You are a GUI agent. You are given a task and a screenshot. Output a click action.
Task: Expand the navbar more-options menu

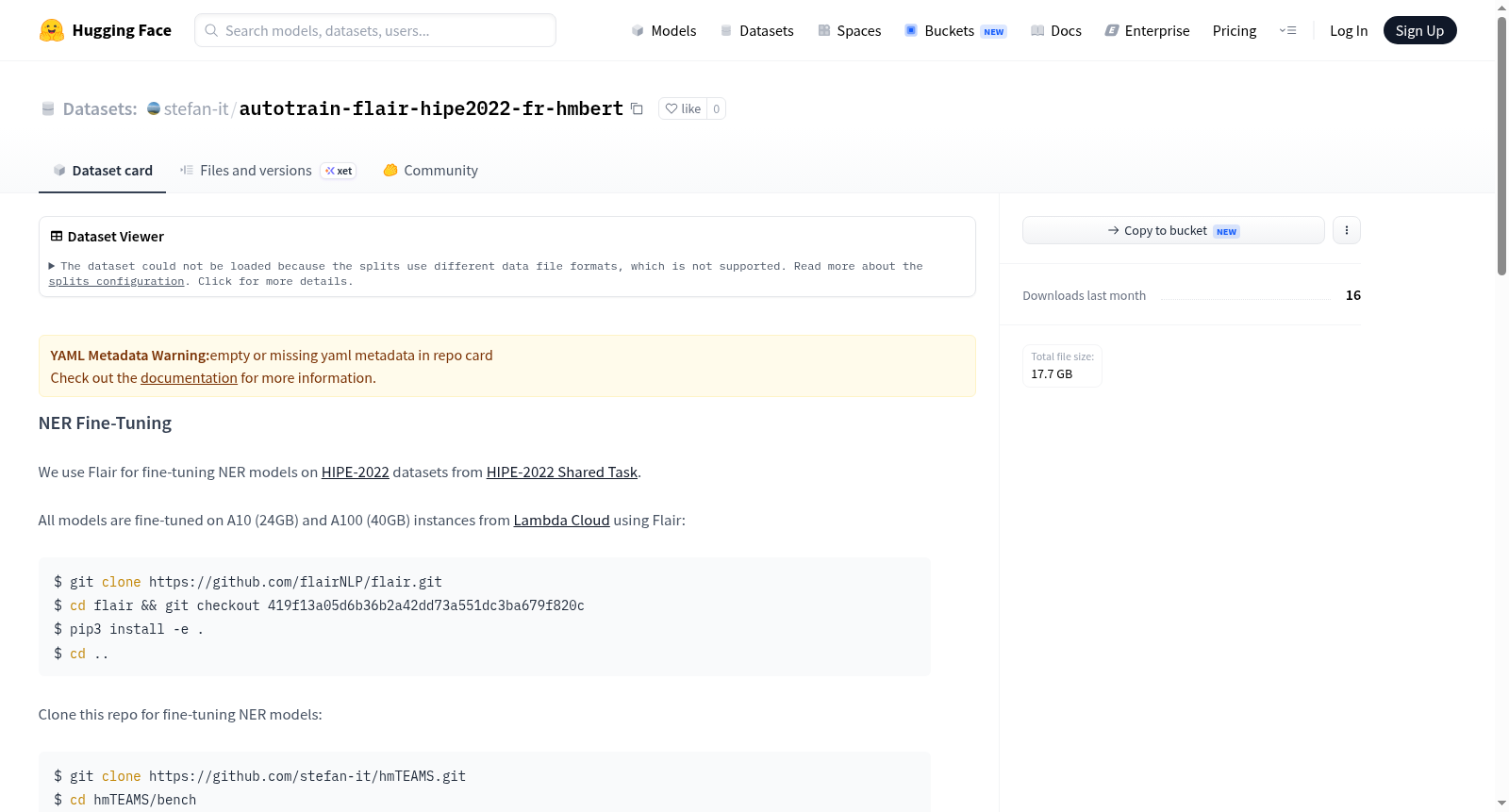(1287, 31)
